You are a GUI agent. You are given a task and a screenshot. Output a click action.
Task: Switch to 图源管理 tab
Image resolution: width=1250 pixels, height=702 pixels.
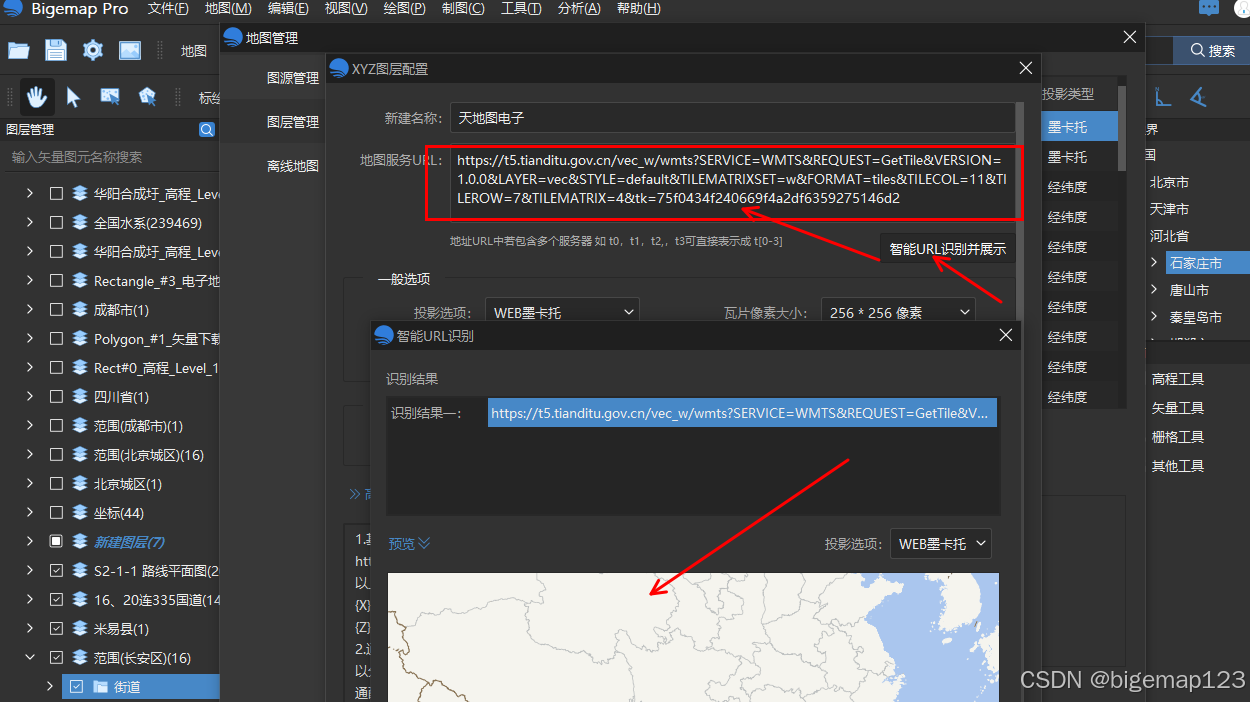293,78
